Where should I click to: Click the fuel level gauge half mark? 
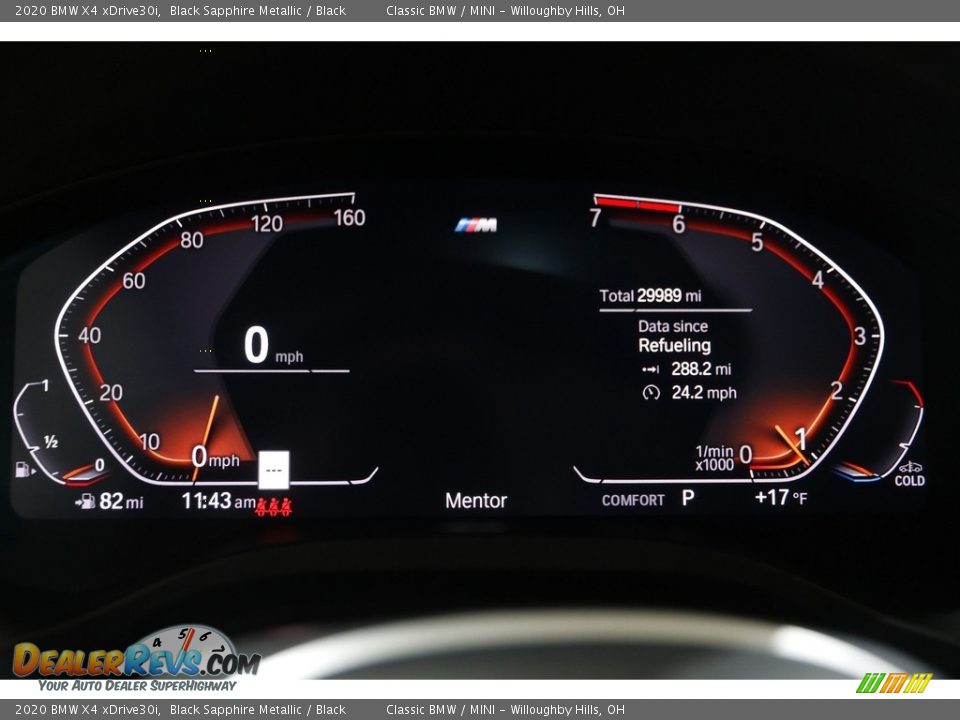(x=51, y=441)
